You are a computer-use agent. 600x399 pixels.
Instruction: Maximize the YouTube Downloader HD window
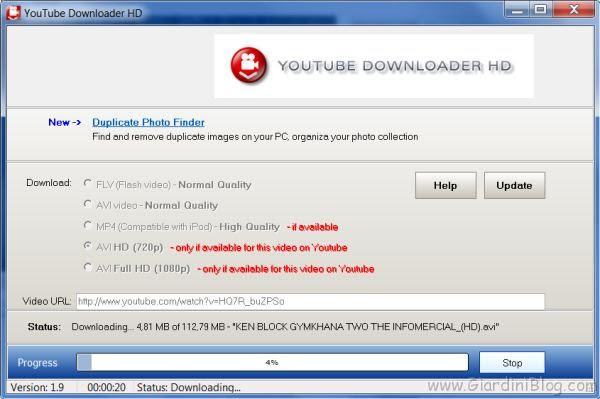point(540,10)
